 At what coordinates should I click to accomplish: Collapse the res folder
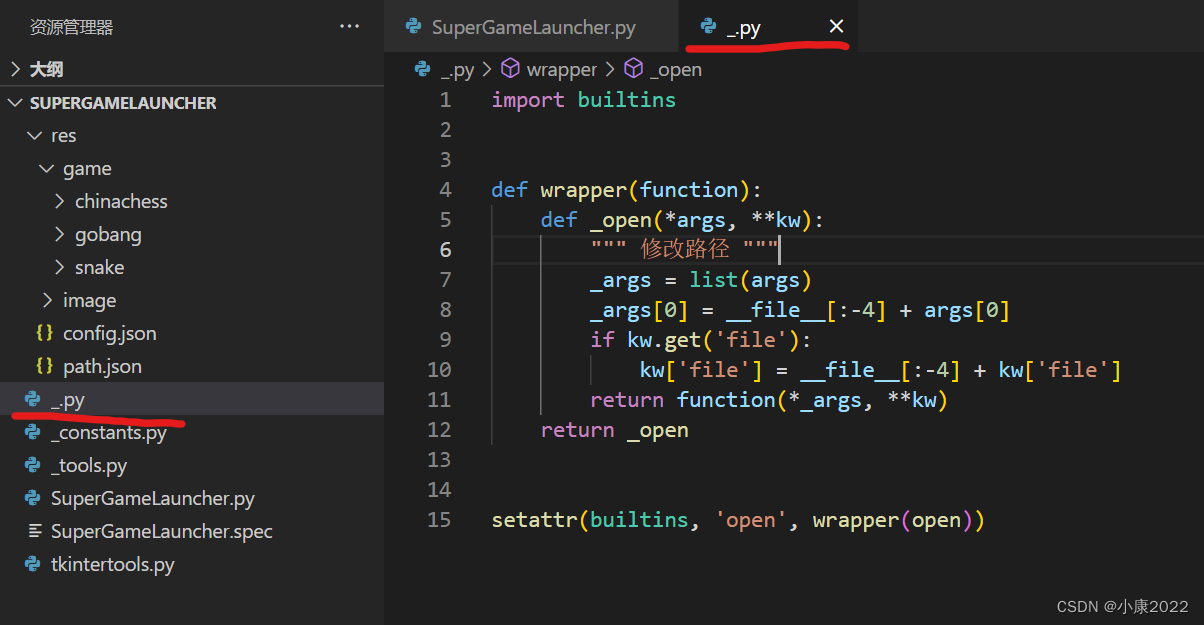(x=192, y=135)
